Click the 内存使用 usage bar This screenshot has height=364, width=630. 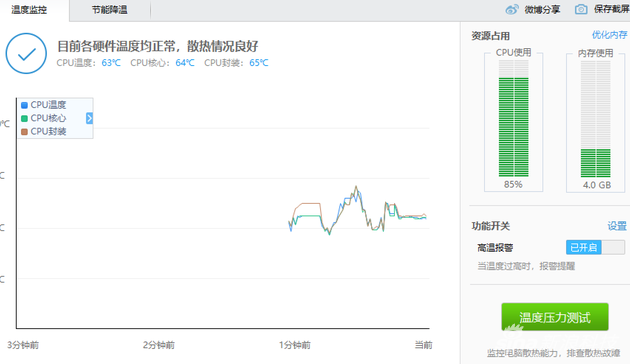(x=595, y=119)
